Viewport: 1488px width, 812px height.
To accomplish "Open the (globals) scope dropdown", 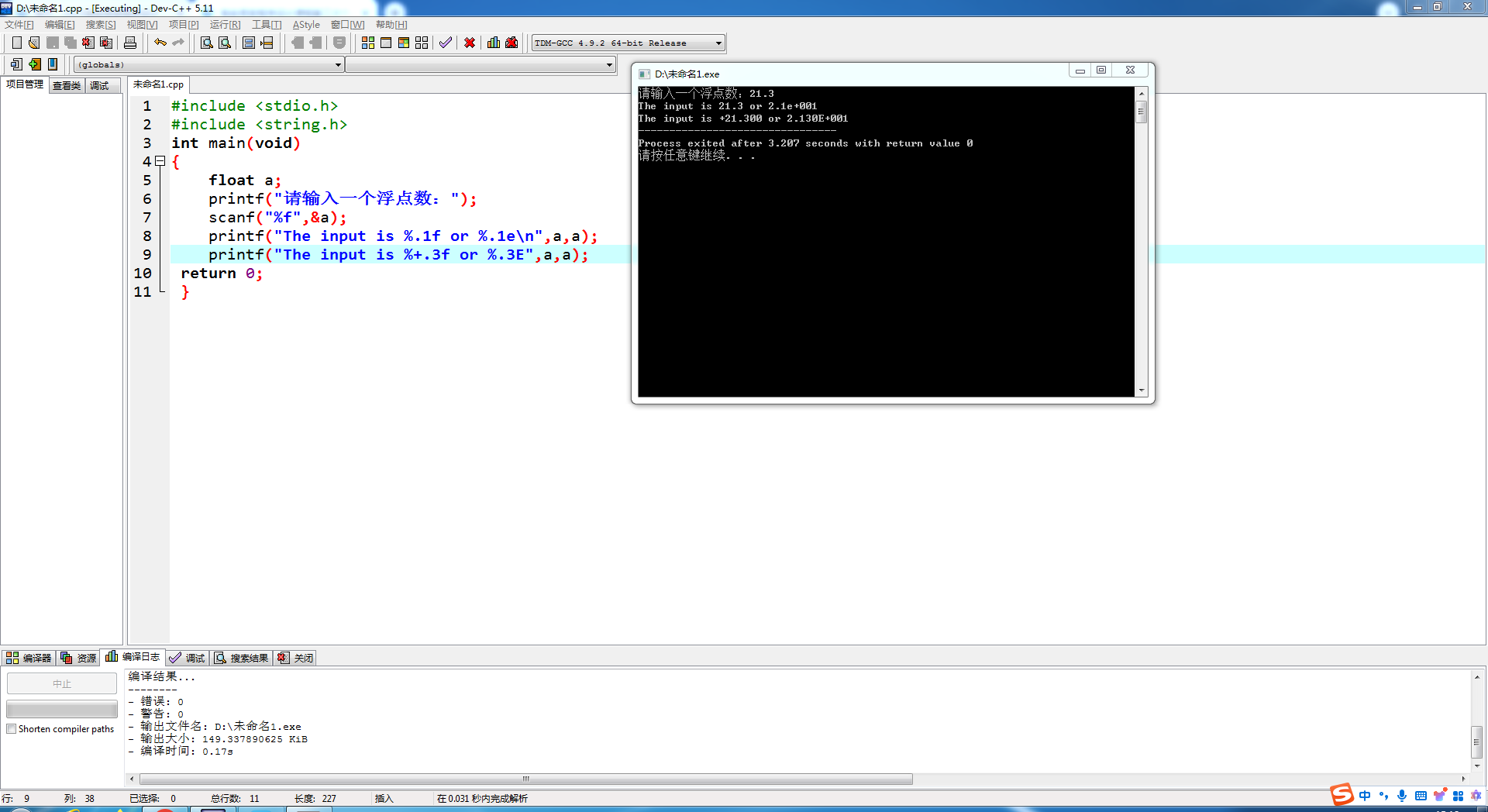I will tap(338, 65).
